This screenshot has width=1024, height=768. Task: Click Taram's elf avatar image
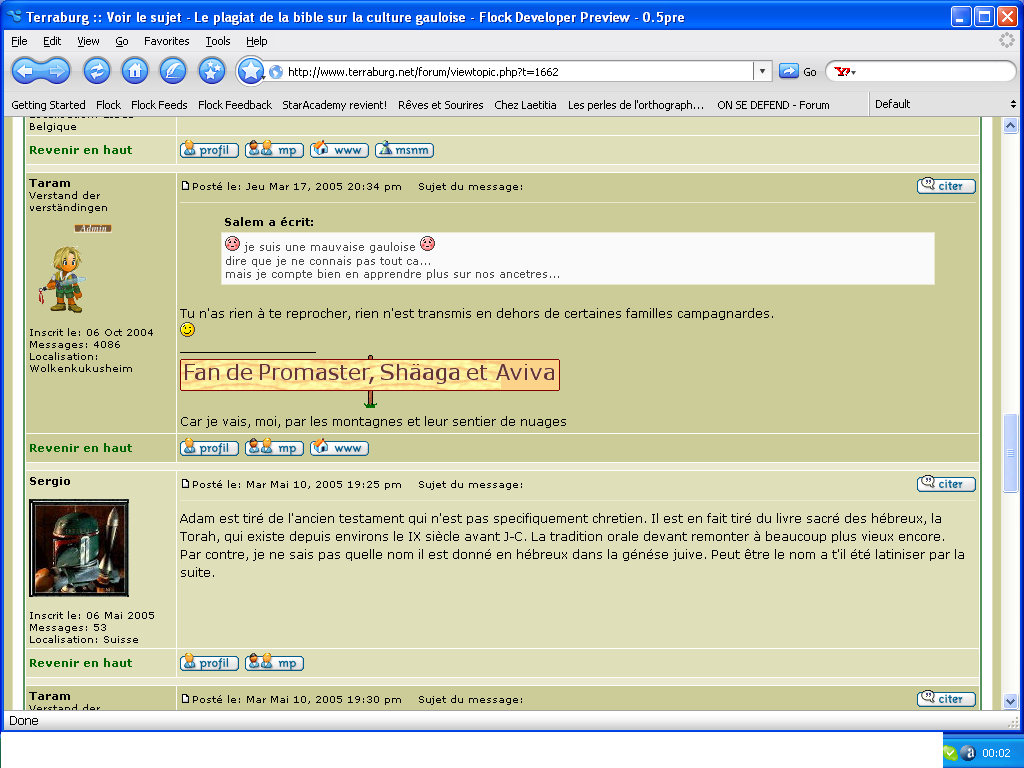pyautogui.click(x=63, y=280)
